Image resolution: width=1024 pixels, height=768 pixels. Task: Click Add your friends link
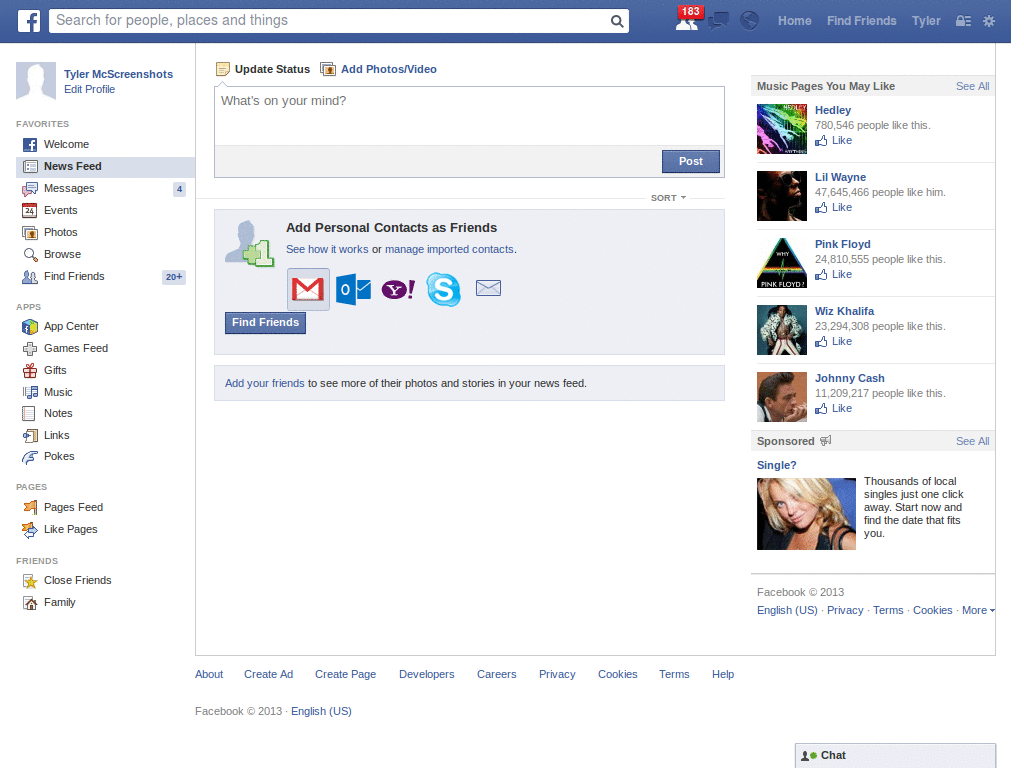click(x=264, y=383)
